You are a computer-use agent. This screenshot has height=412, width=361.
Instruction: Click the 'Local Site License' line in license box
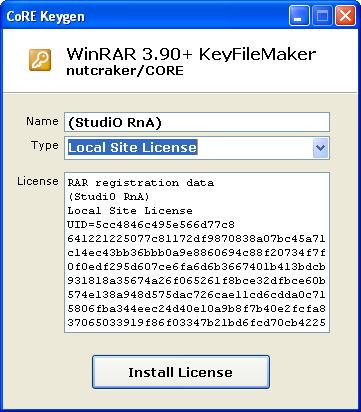pos(130,211)
